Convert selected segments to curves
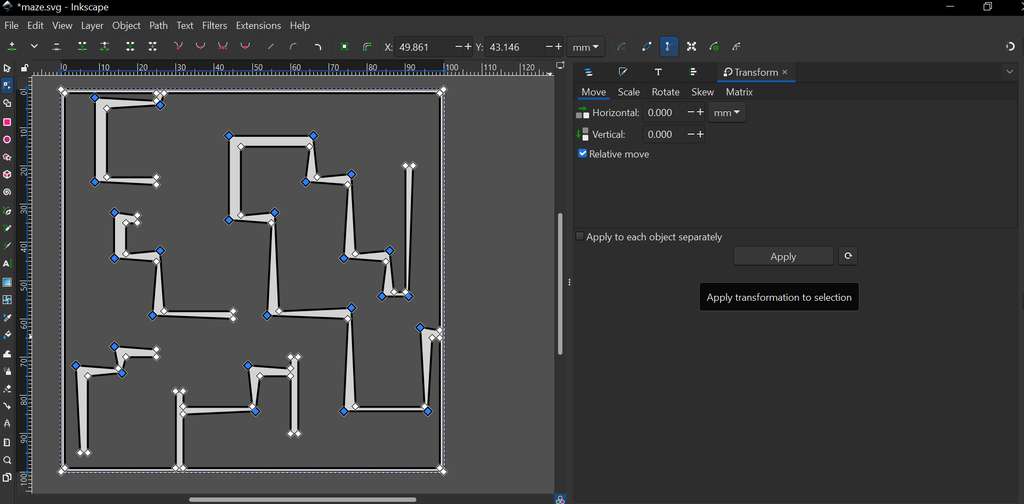Image resolution: width=1024 pixels, height=504 pixels. tap(293, 46)
